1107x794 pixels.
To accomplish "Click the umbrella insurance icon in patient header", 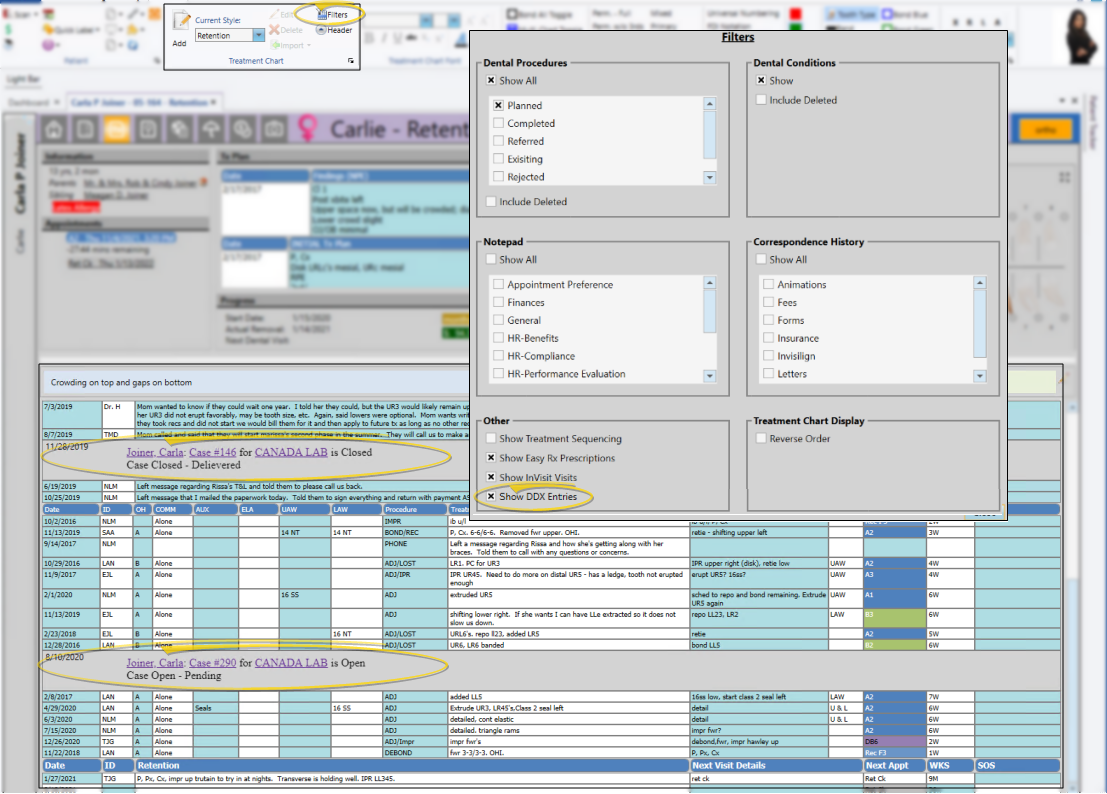I will [211, 129].
